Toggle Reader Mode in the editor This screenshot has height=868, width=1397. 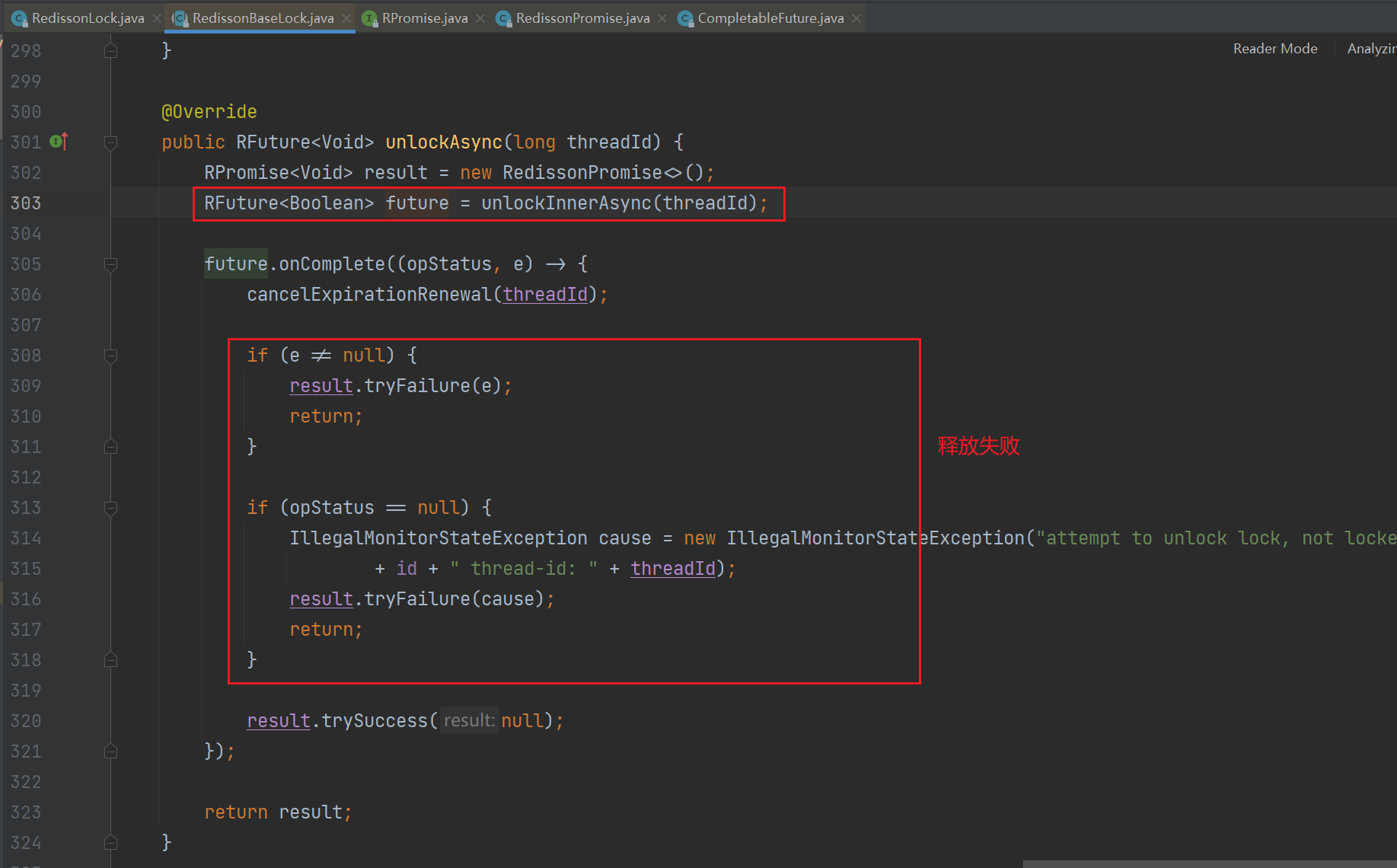(x=1274, y=49)
